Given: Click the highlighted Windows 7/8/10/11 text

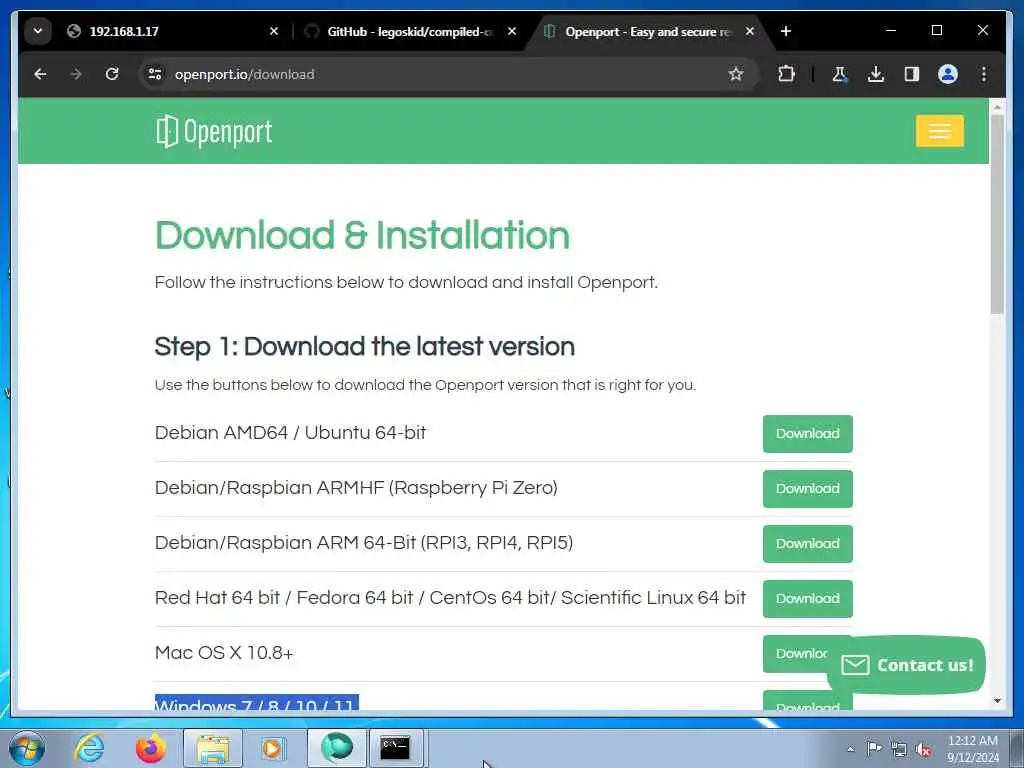Looking at the screenshot, I should tap(257, 703).
